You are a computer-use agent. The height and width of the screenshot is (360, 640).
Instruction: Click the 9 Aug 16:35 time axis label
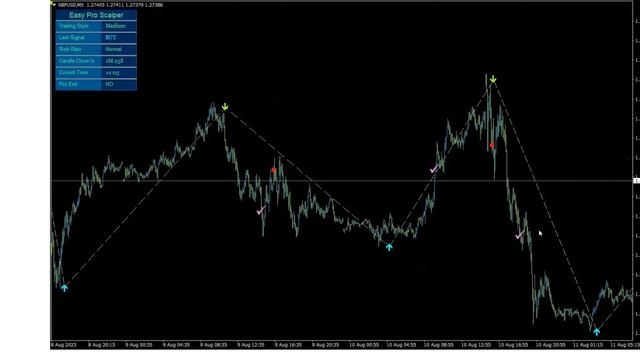[288, 345]
